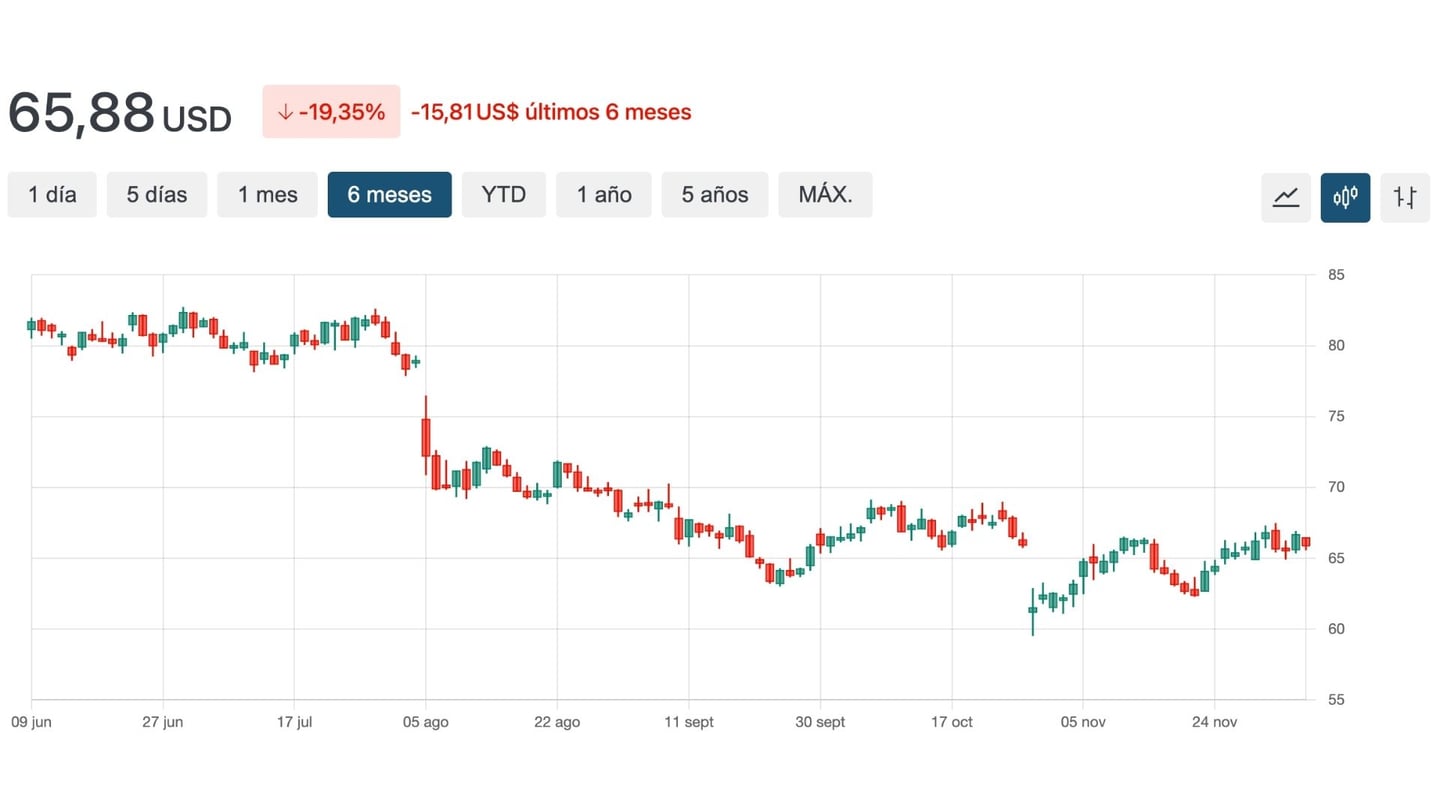The image size is (1440, 810).
Task: View the 1 año range
Action: 604,194
